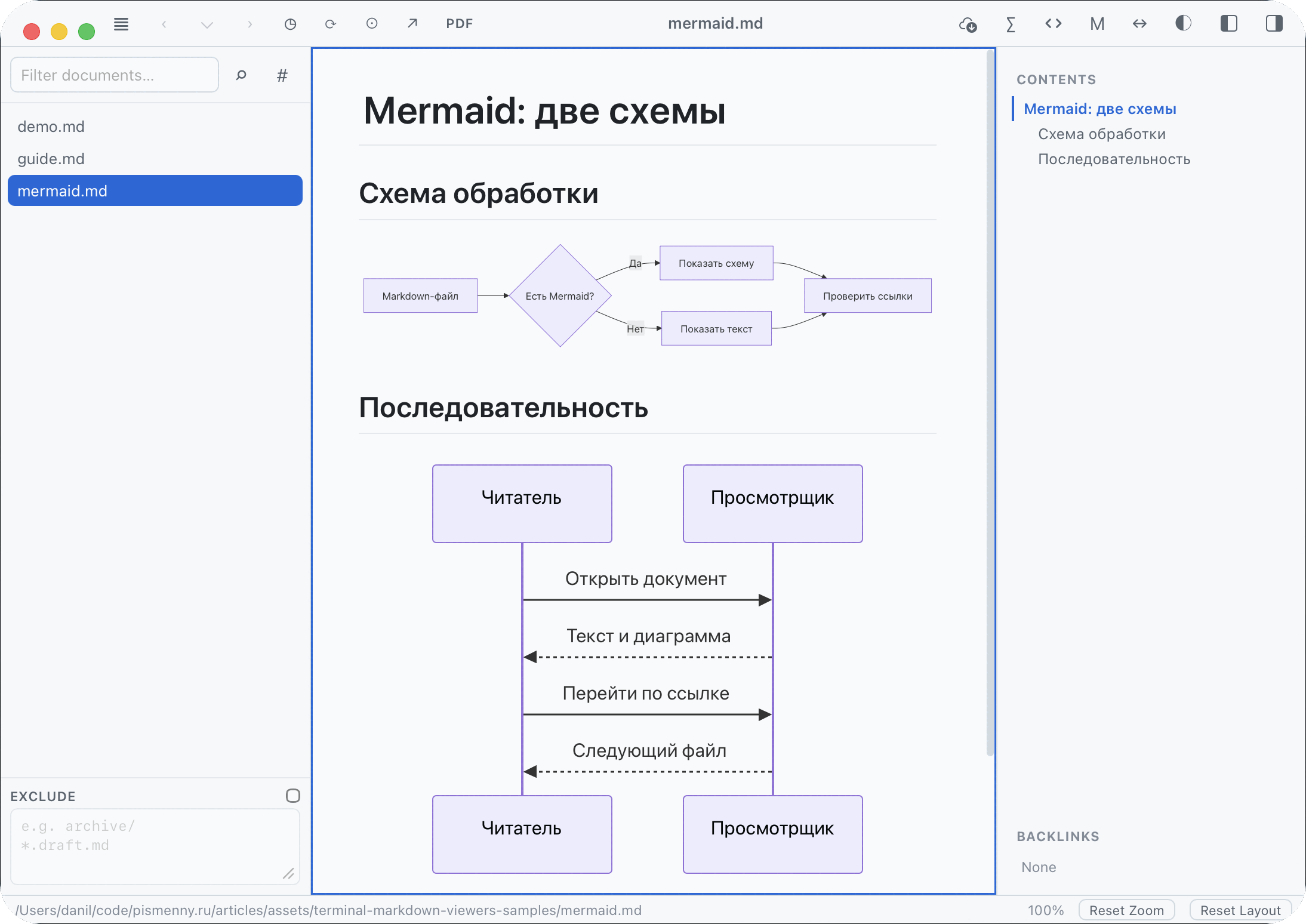Click the top 'Просмотрщик' actor box
The height and width of the screenshot is (924, 1306).
click(773, 503)
